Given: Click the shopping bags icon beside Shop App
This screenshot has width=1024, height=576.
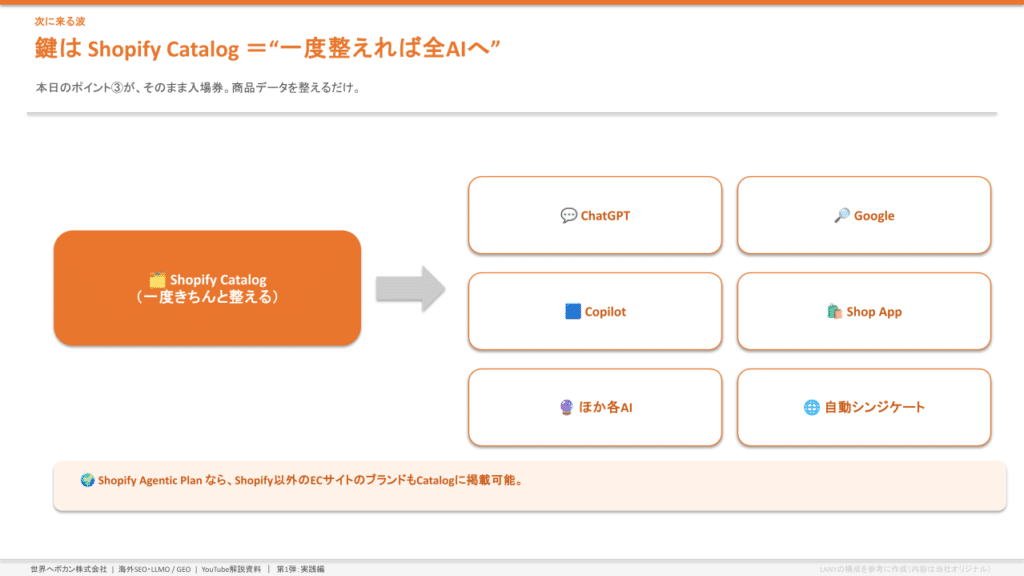Looking at the screenshot, I should tap(834, 312).
